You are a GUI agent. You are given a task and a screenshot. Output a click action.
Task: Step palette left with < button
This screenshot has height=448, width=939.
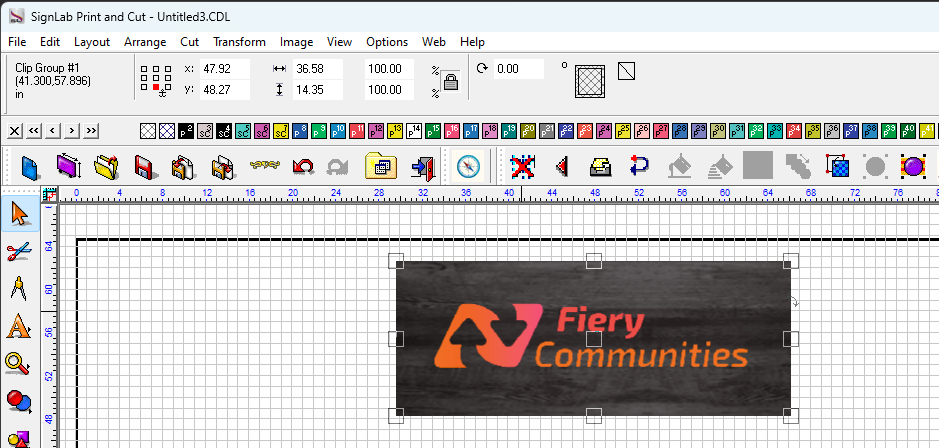click(53, 131)
